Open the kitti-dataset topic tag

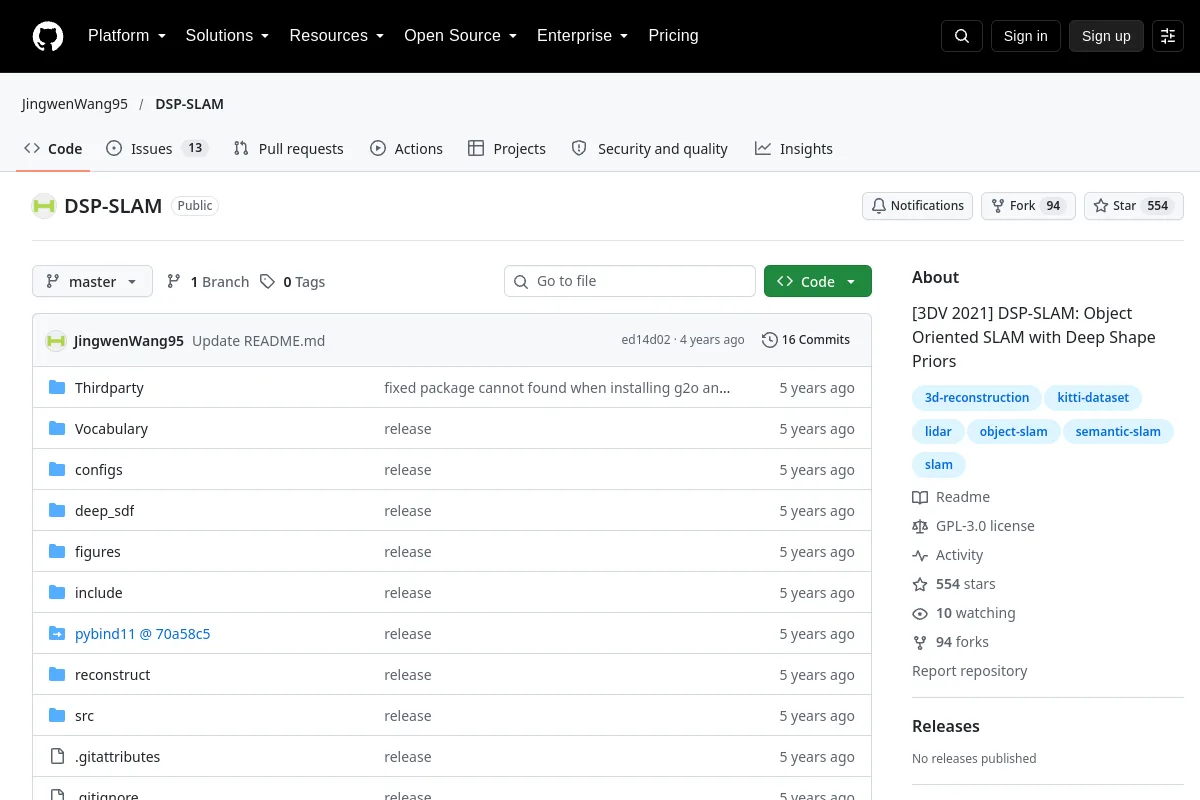pyautogui.click(x=1093, y=398)
